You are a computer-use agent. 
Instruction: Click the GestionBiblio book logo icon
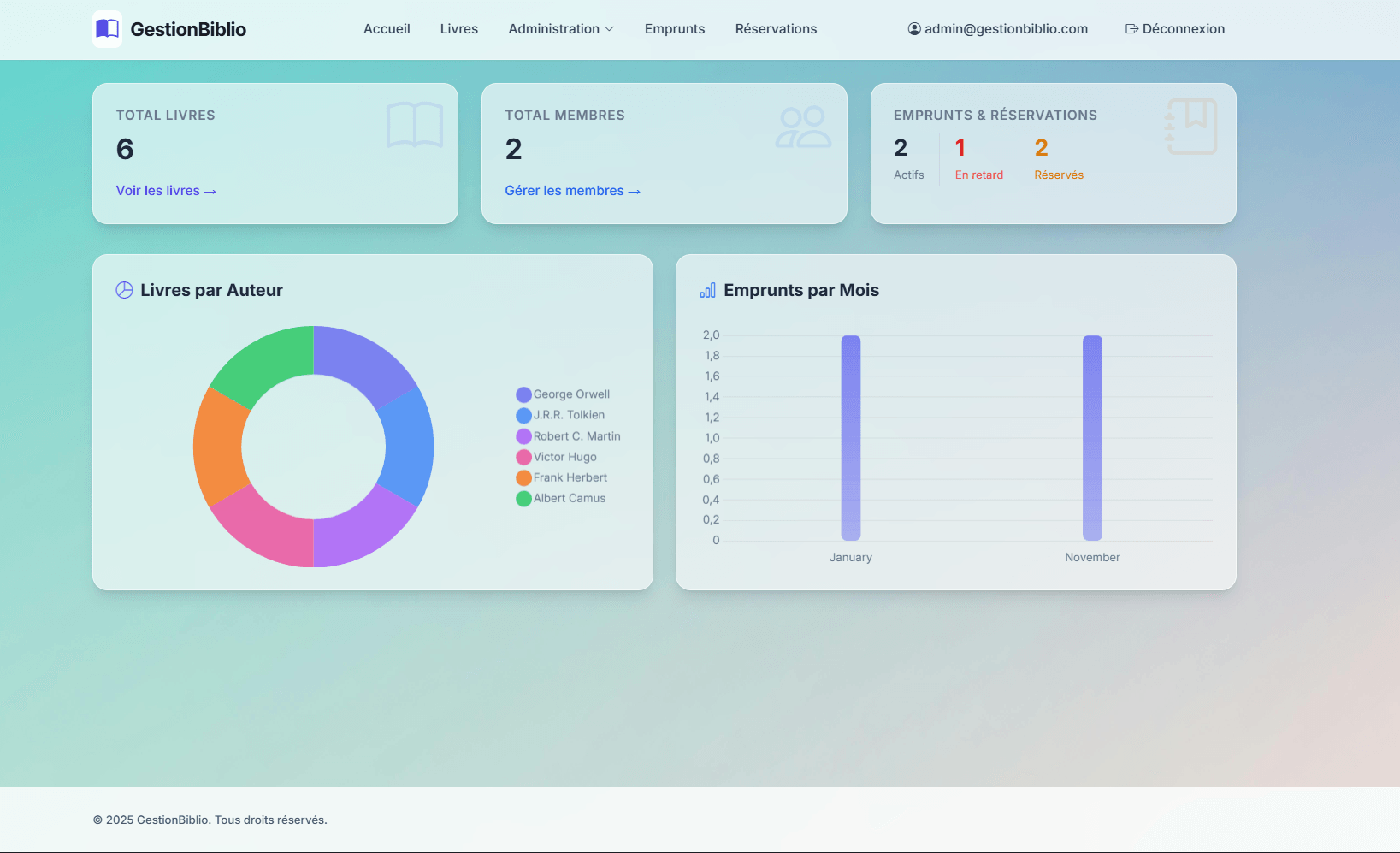[107, 29]
